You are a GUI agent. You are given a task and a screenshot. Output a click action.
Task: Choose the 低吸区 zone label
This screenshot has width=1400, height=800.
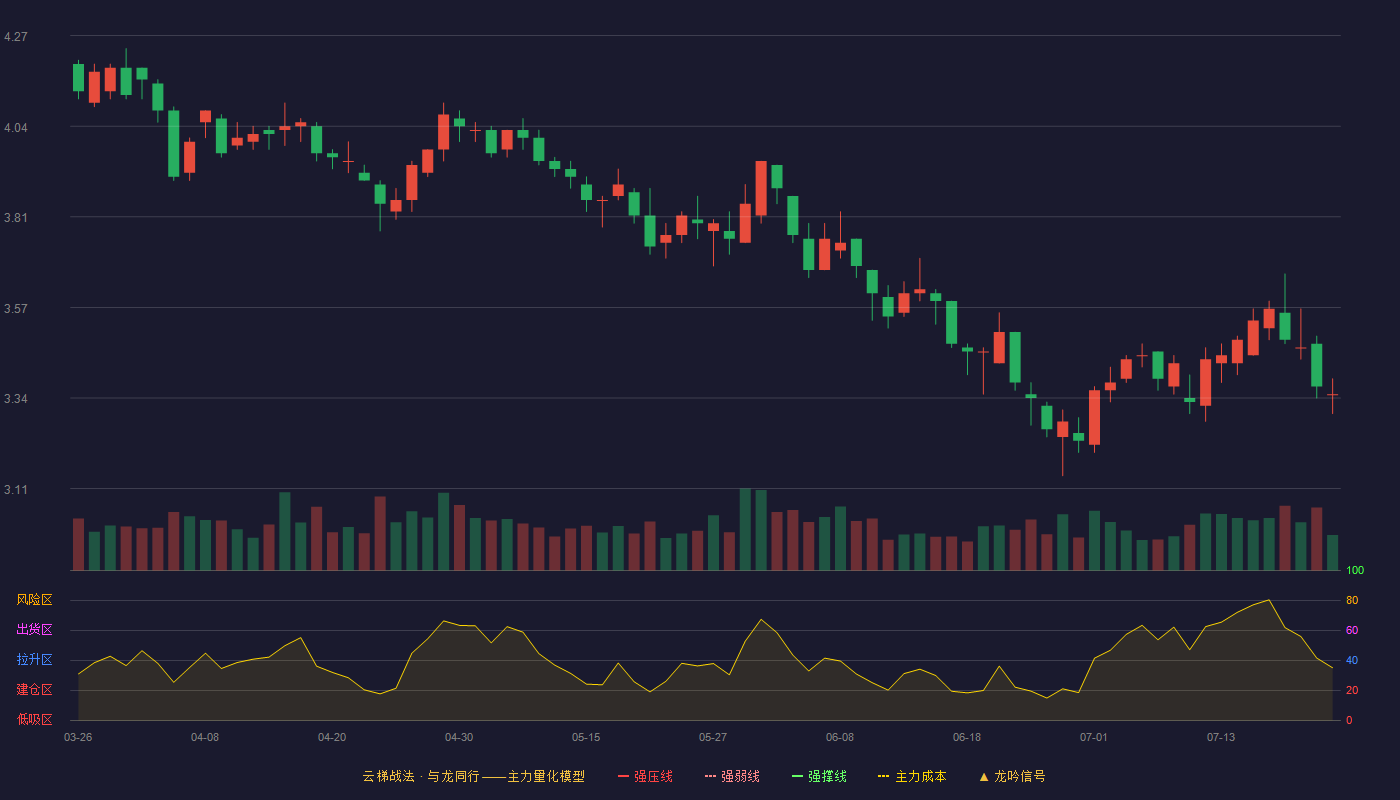click(x=34, y=719)
